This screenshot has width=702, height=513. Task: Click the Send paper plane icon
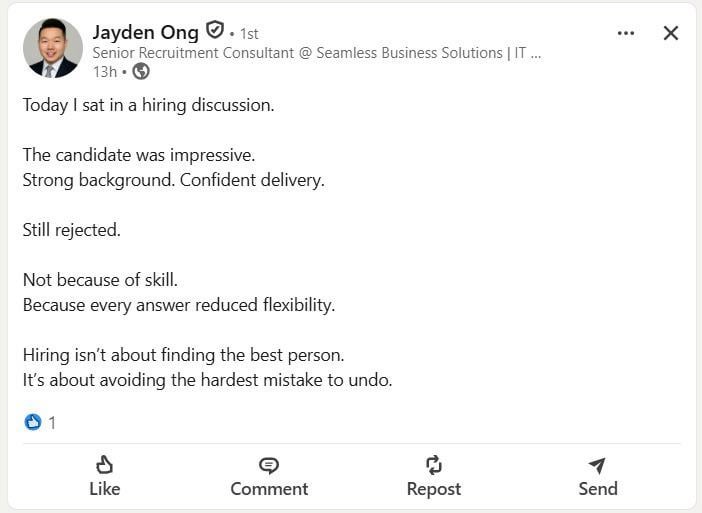tap(597, 465)
